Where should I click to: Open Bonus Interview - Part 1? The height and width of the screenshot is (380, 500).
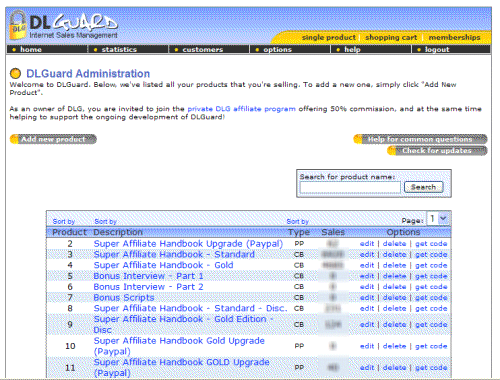[x=148, y=276]
